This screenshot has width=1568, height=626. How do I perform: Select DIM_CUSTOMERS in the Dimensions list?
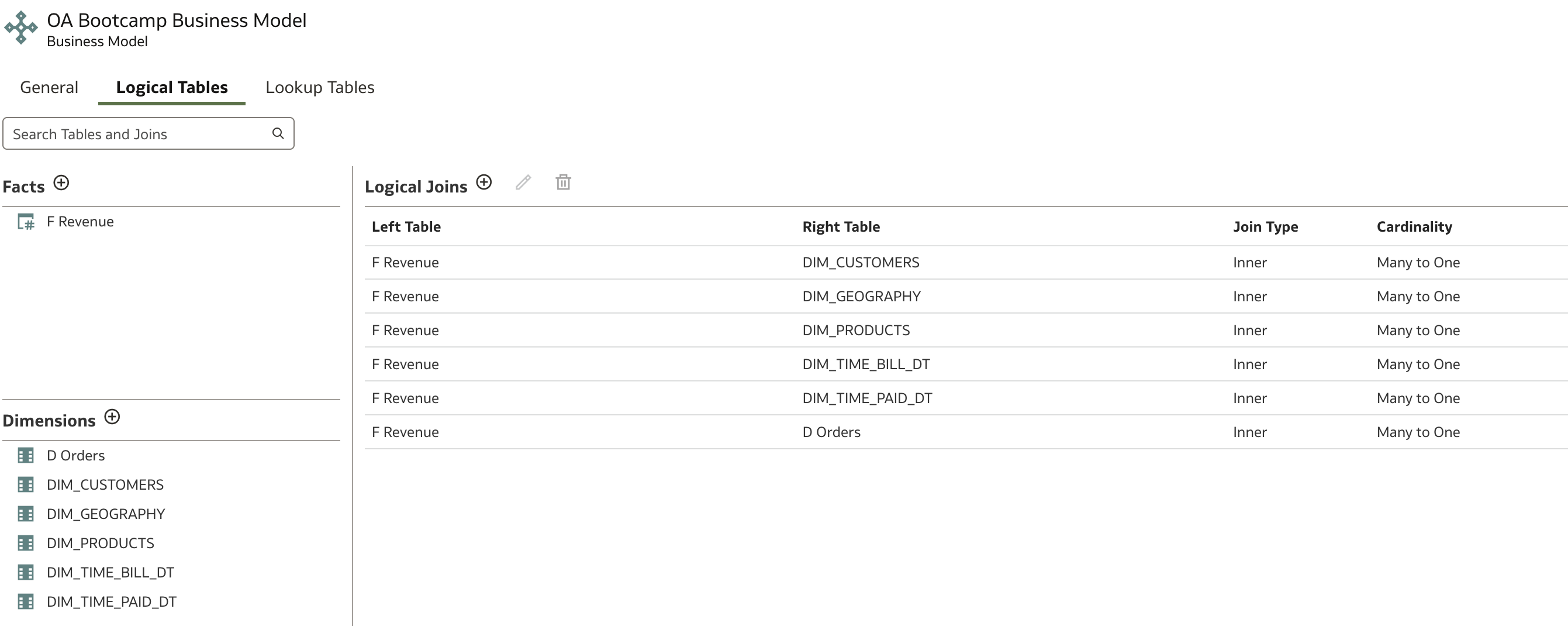click(x=105, y=485)
